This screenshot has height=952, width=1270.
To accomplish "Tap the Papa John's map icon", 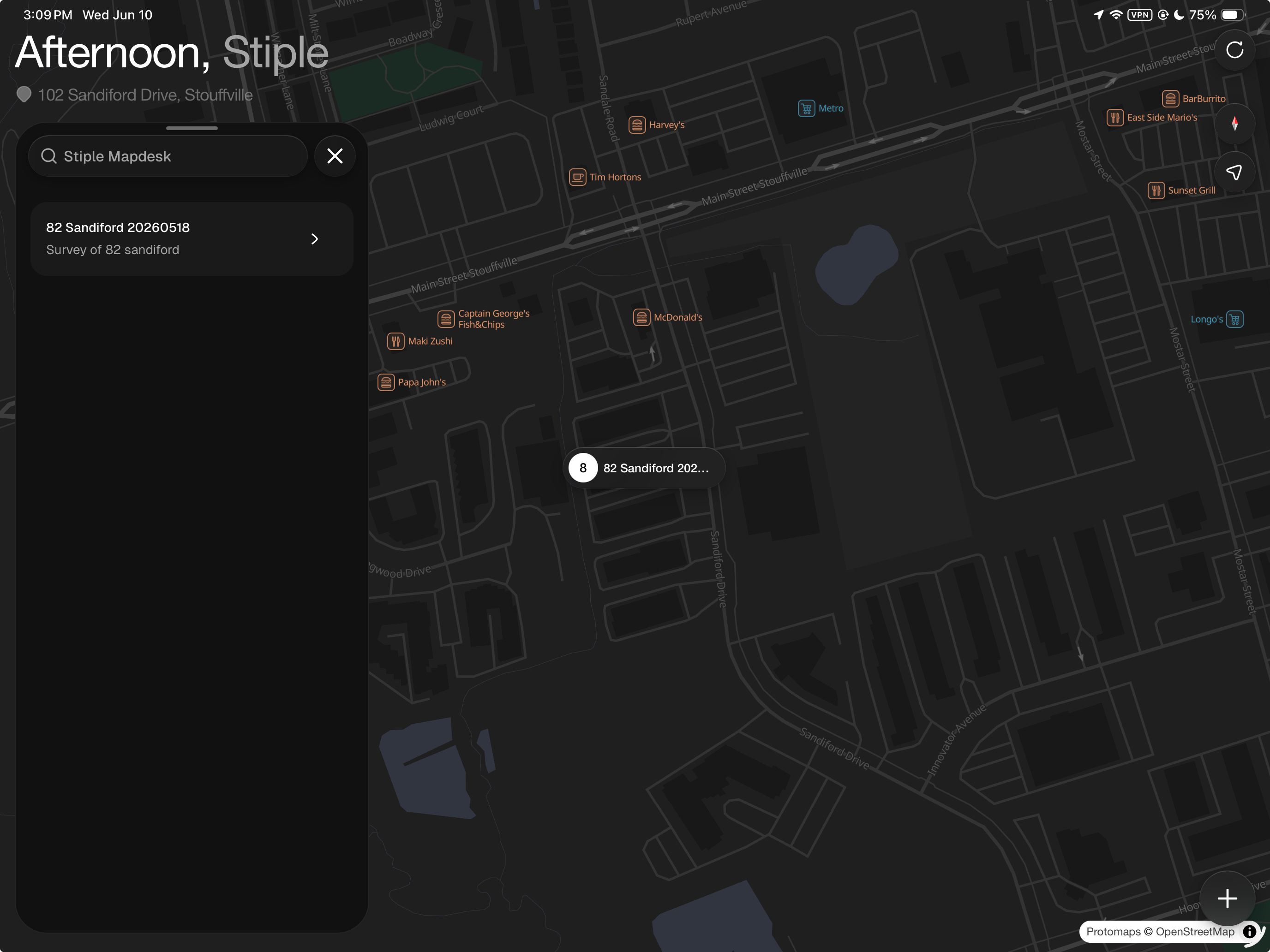I will click(386, 382).
